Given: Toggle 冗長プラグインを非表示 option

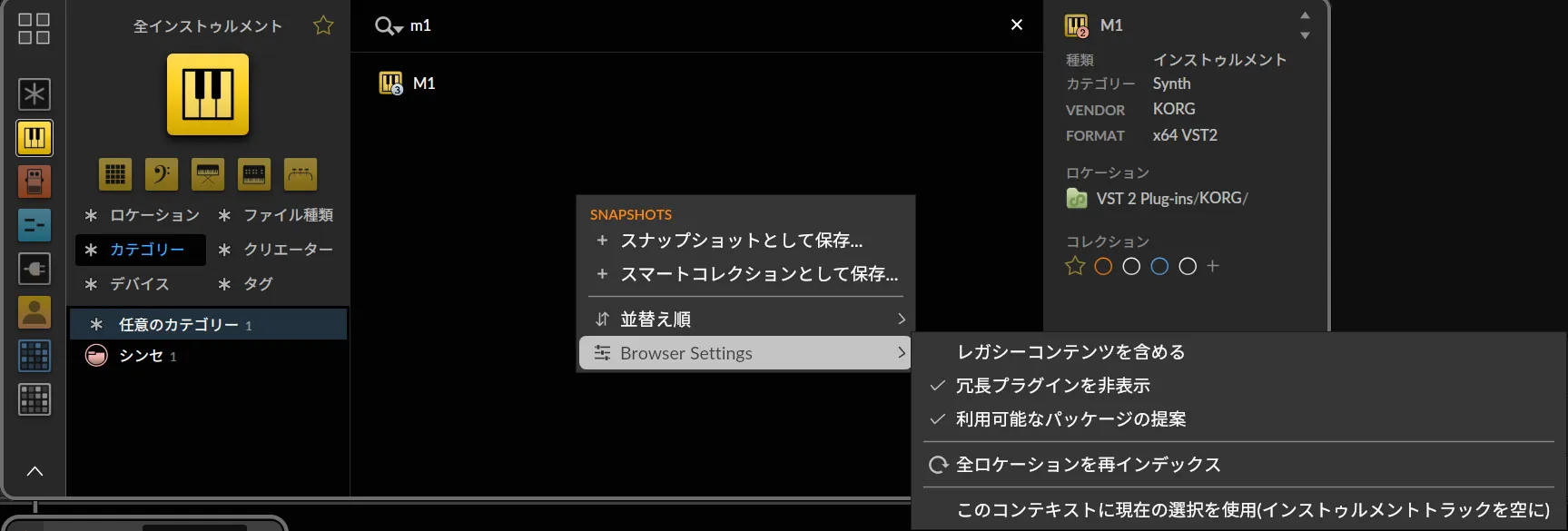Looking at the screenshot, I should 1240,386.
